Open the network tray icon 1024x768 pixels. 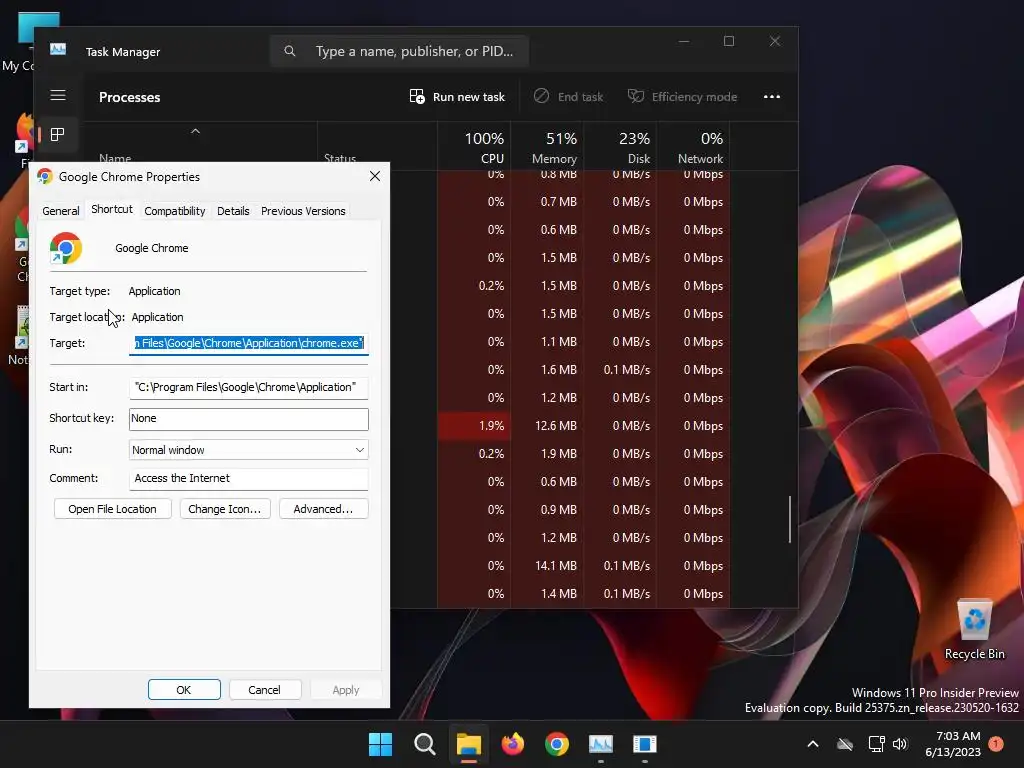click(x=876, y=744)
